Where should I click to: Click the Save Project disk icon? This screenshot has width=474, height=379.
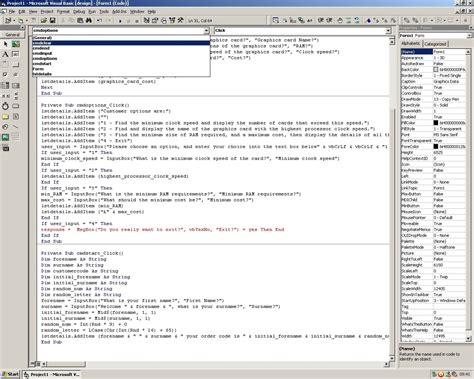click(x=52, y=21)
